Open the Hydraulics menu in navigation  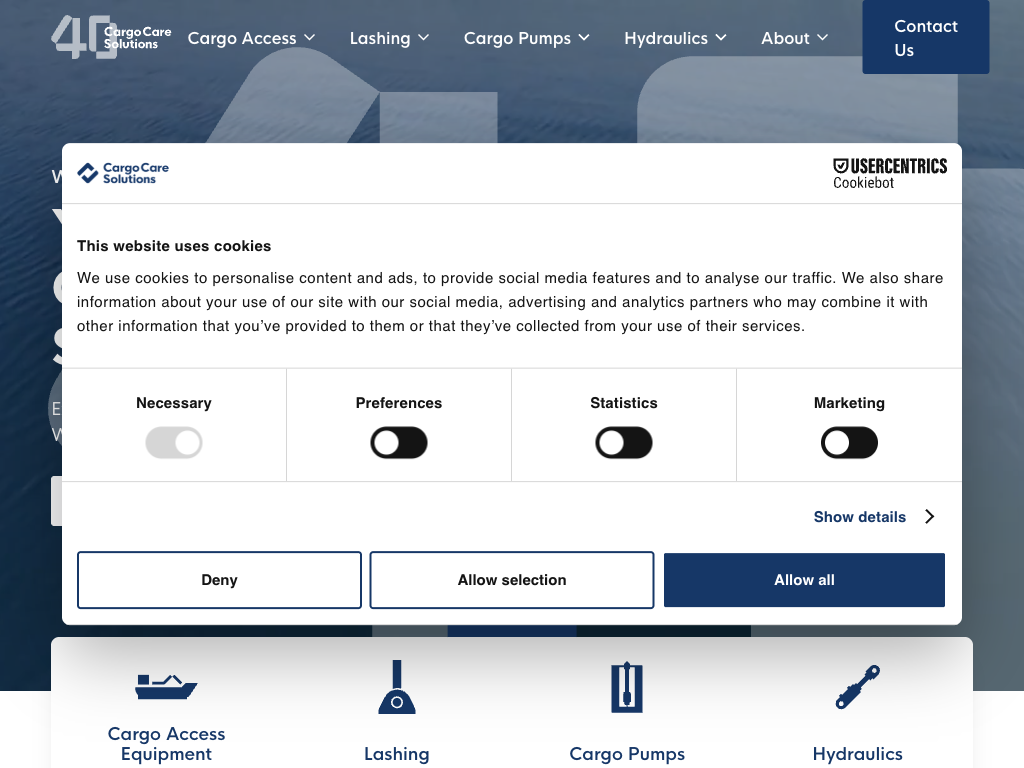tap(675, 38)
